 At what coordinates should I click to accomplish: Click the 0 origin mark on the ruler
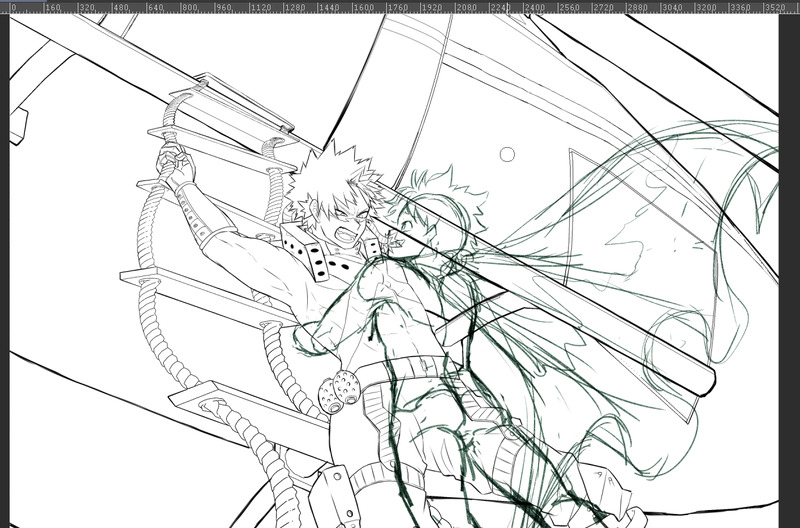[13, 8]
